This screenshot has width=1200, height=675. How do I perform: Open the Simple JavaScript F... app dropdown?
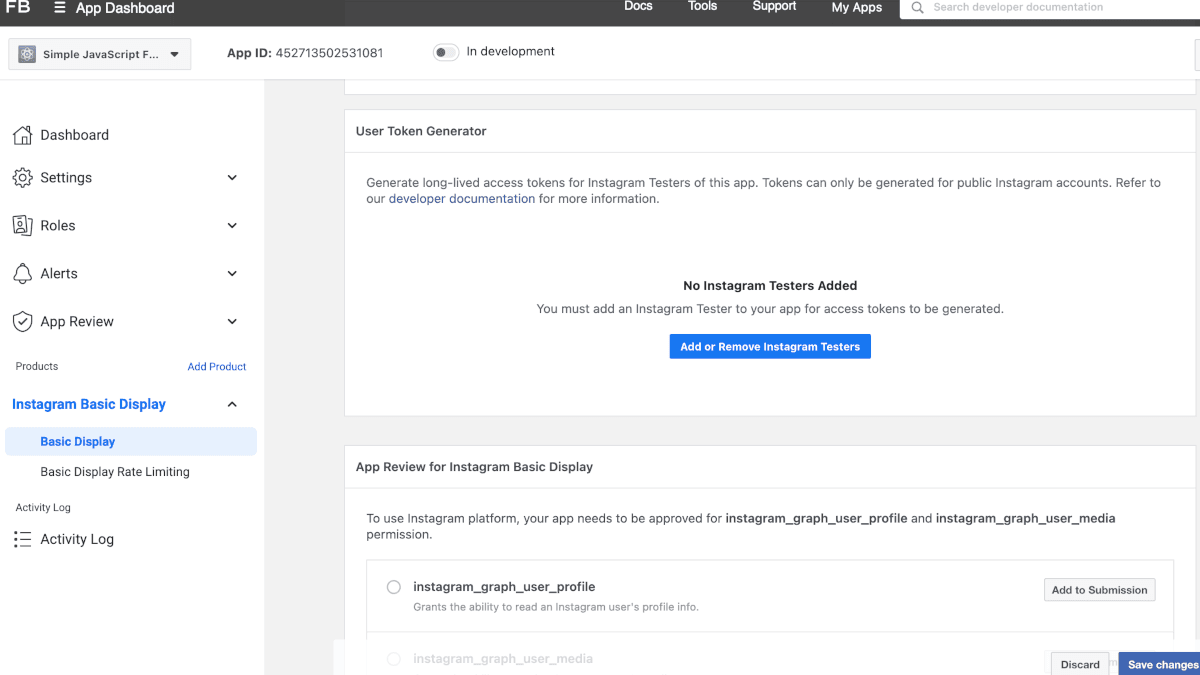pyautogui.click(x=99, y=55)
